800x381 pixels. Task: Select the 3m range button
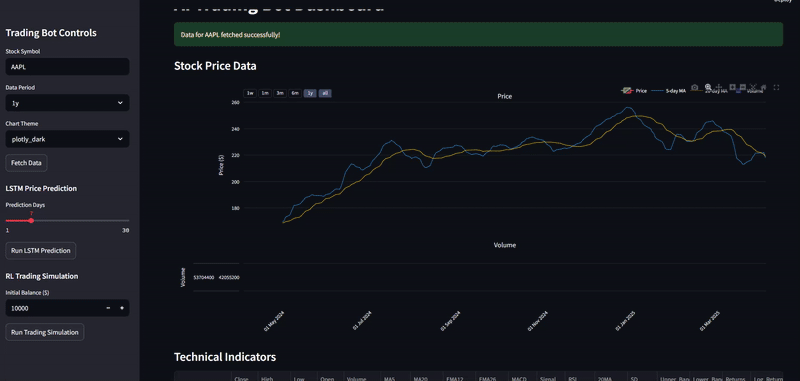pos(280,93)
